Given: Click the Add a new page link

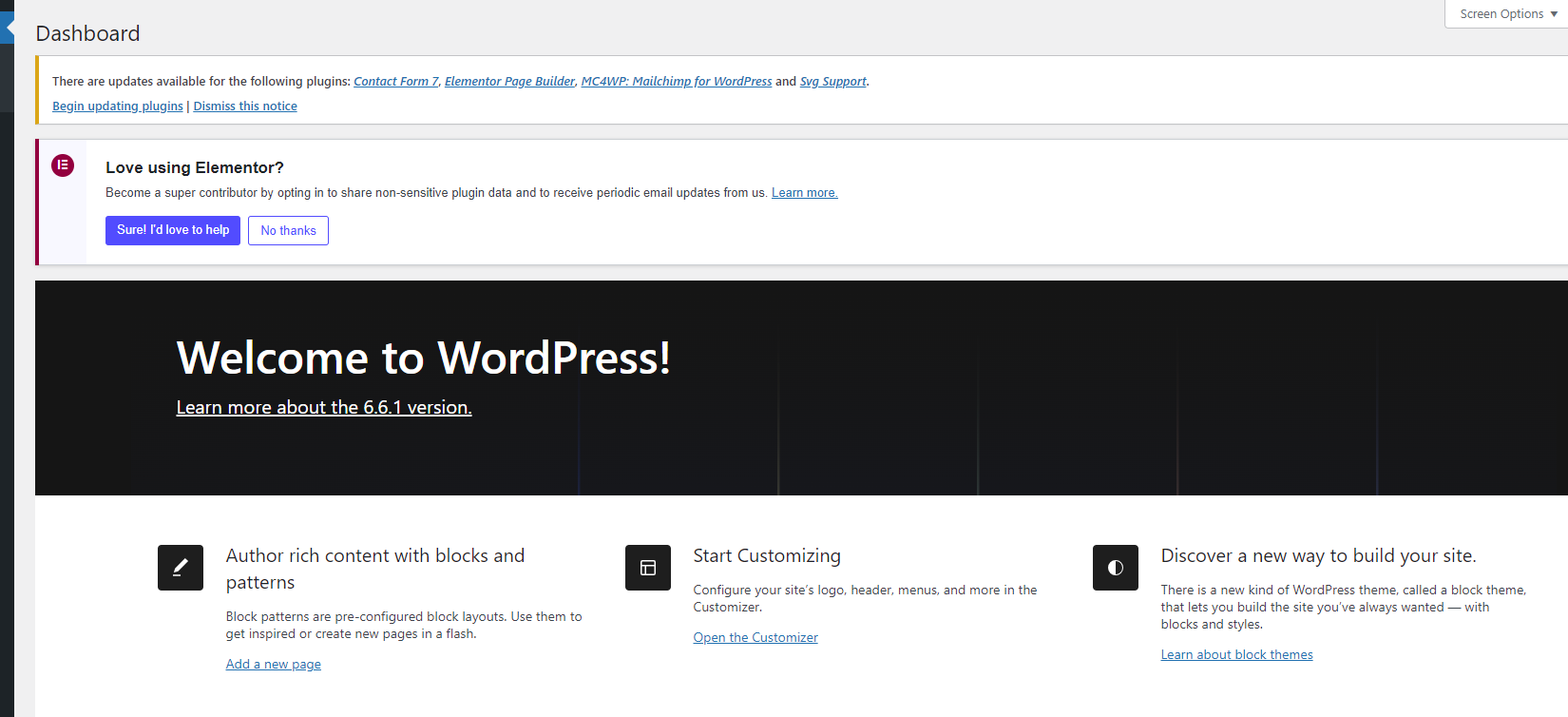Looking at the screenshot, I should click(274, 665).
